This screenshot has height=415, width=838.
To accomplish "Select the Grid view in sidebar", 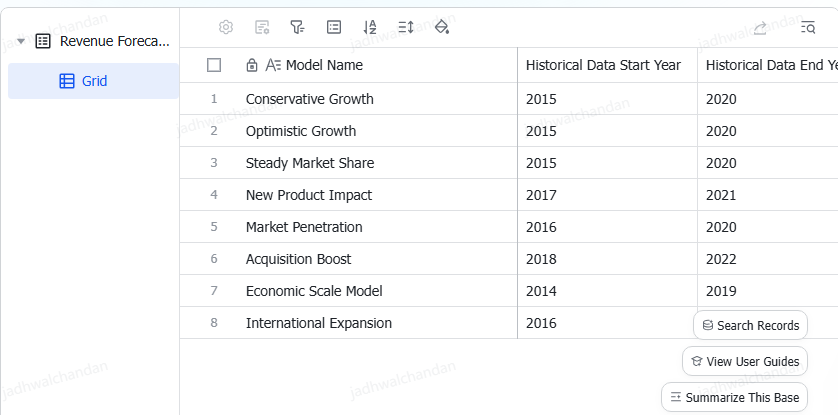I will tap(93, 81).
